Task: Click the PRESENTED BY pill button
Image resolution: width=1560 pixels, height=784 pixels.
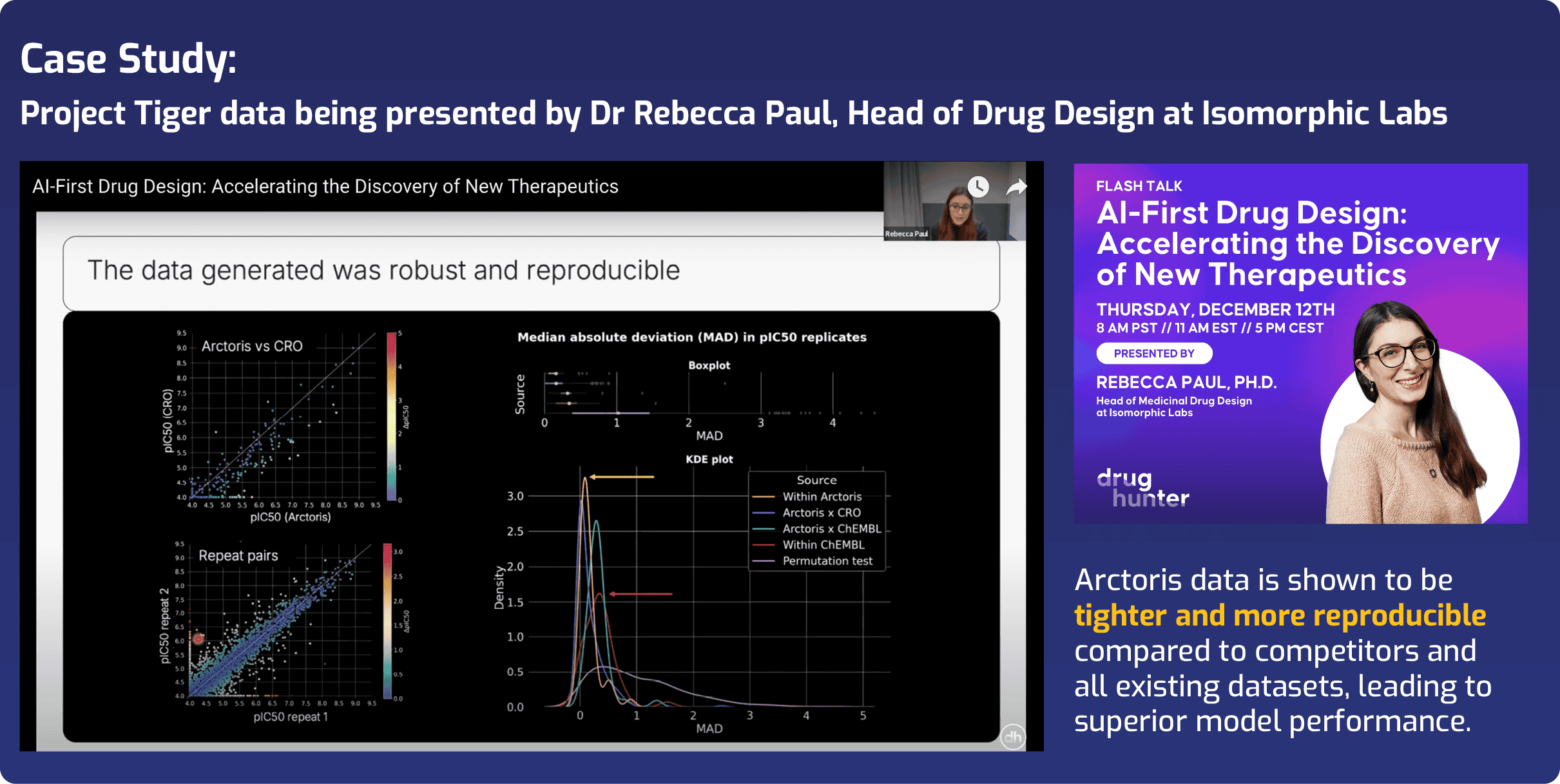Action: click(x=1153, y=353)
